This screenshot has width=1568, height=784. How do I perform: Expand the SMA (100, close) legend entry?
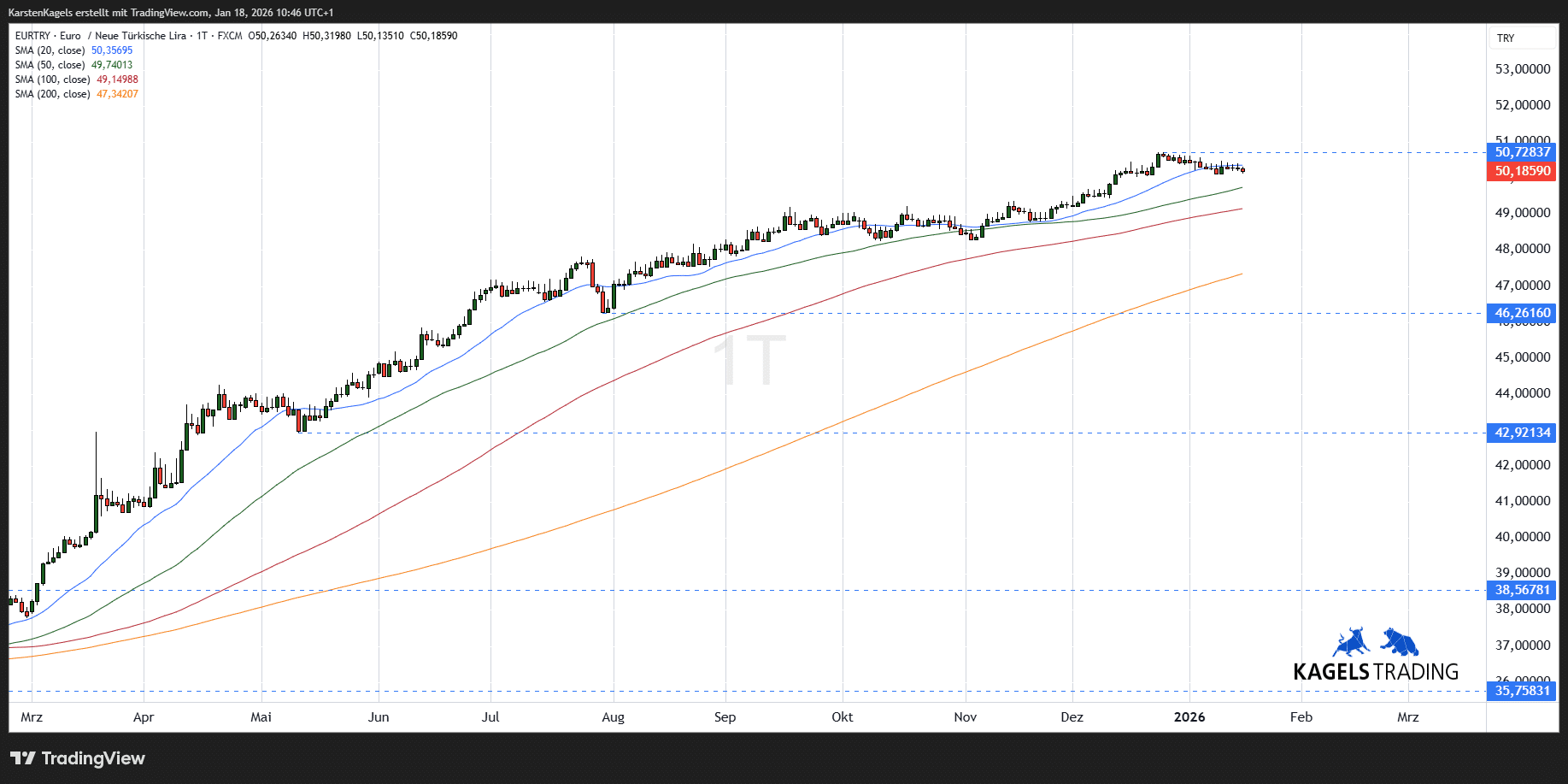pos(53,80)
